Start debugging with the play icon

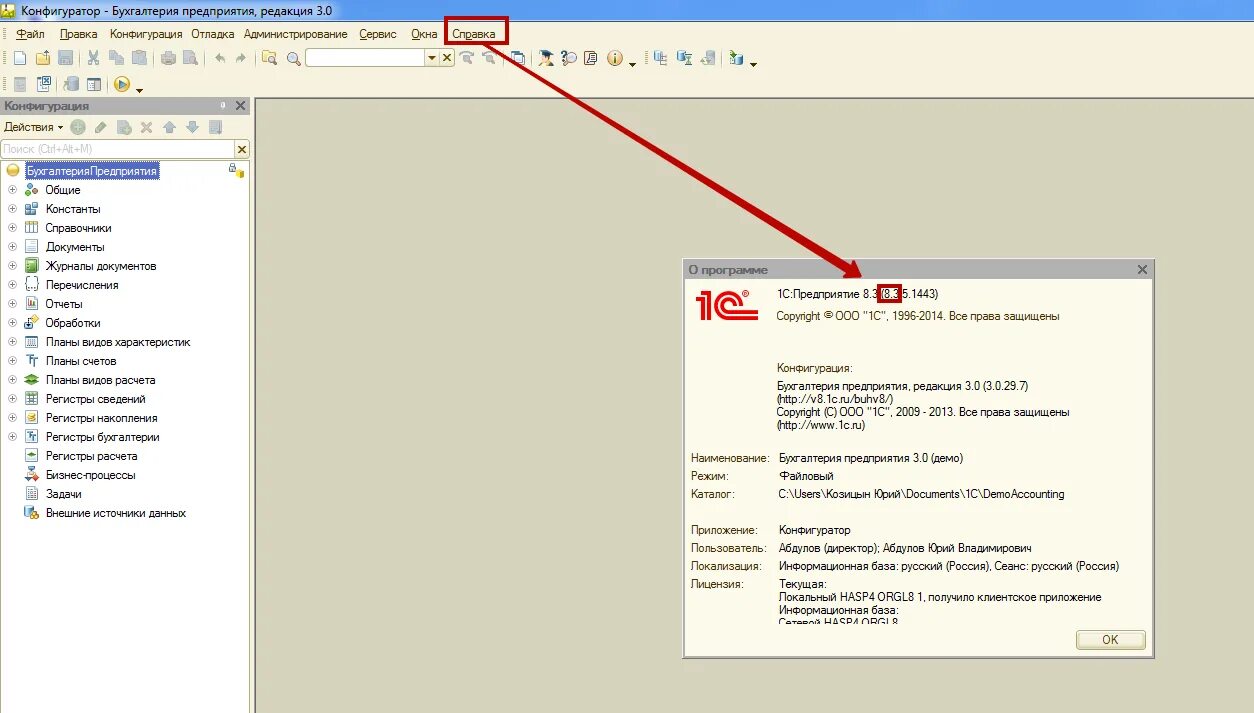pyautogui.click(x=122, y=85)
